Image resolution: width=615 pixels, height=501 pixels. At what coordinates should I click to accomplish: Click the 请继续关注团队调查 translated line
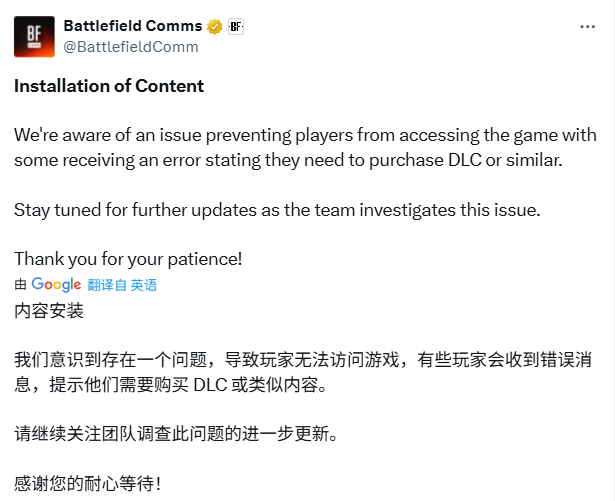click(x=176, y=434)
